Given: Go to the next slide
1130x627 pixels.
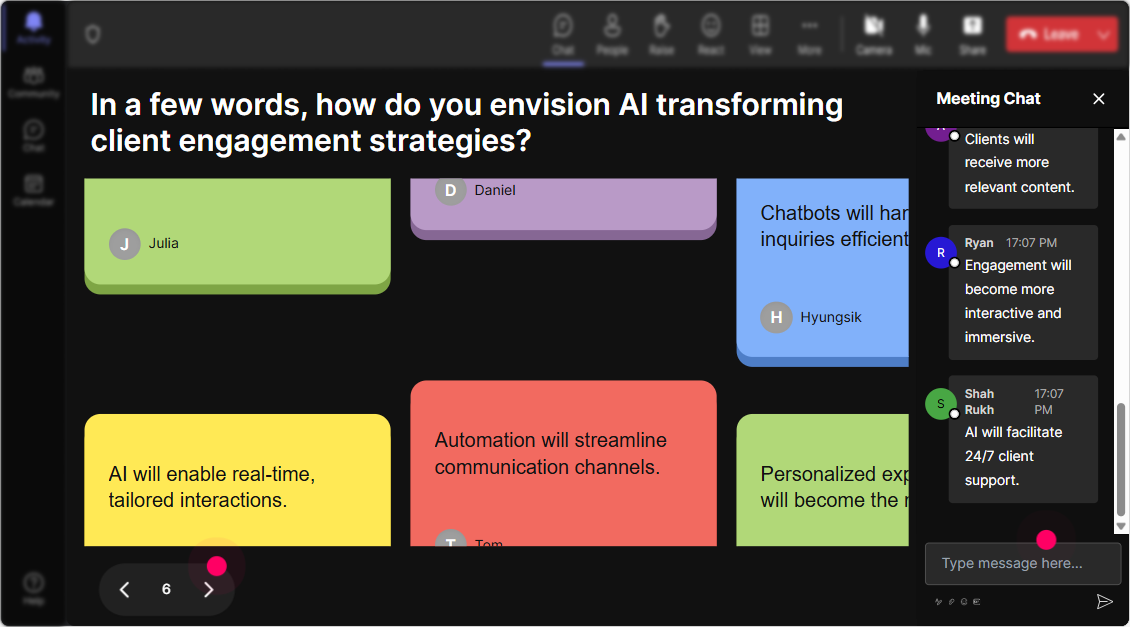Looking at the screenshot, I should click(x=208, y=590).
